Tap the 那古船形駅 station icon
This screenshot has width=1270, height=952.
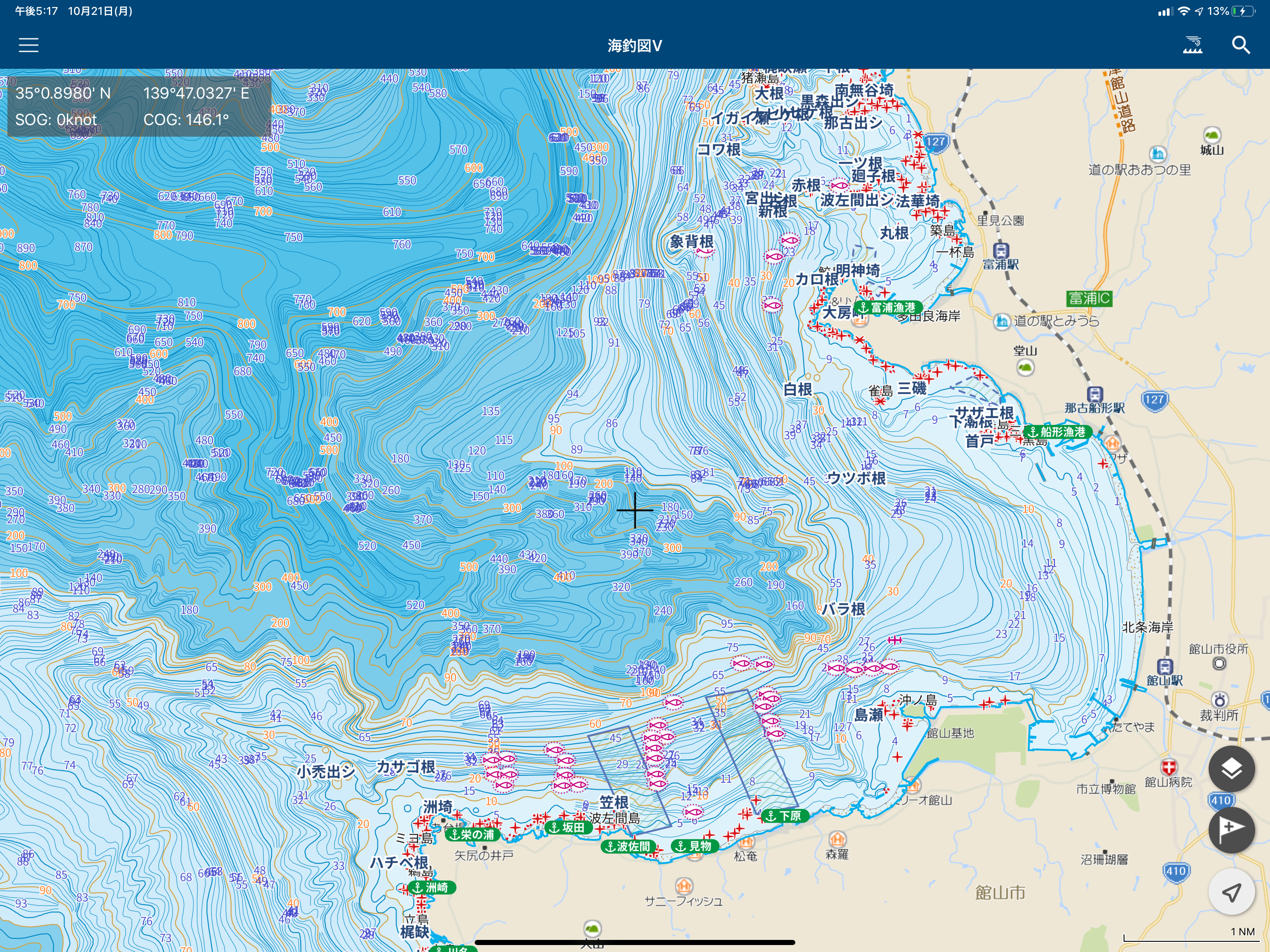tap(1095, 395)
